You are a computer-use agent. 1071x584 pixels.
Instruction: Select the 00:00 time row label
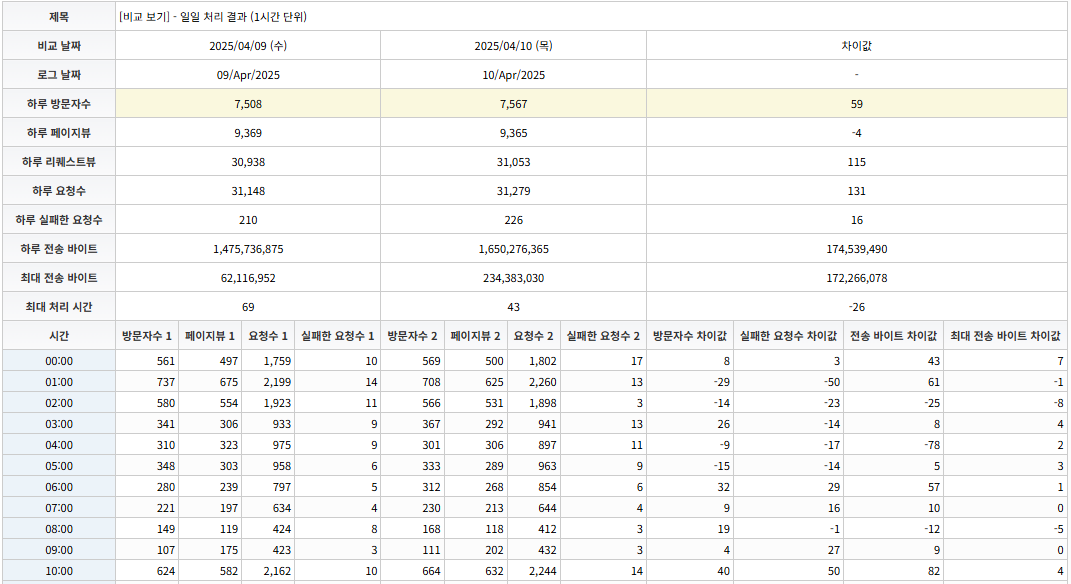pyautogui.click(x=59, y=361)
